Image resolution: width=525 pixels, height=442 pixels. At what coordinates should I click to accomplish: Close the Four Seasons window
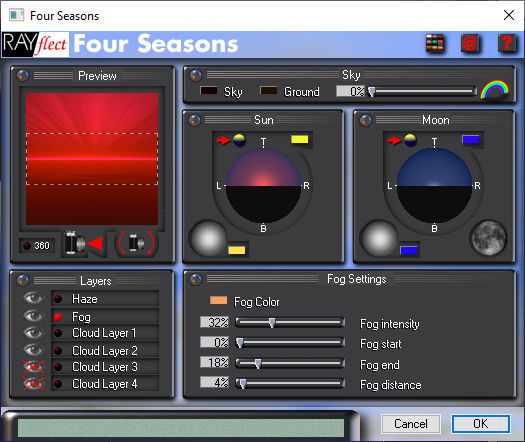[x=509, y=15]
